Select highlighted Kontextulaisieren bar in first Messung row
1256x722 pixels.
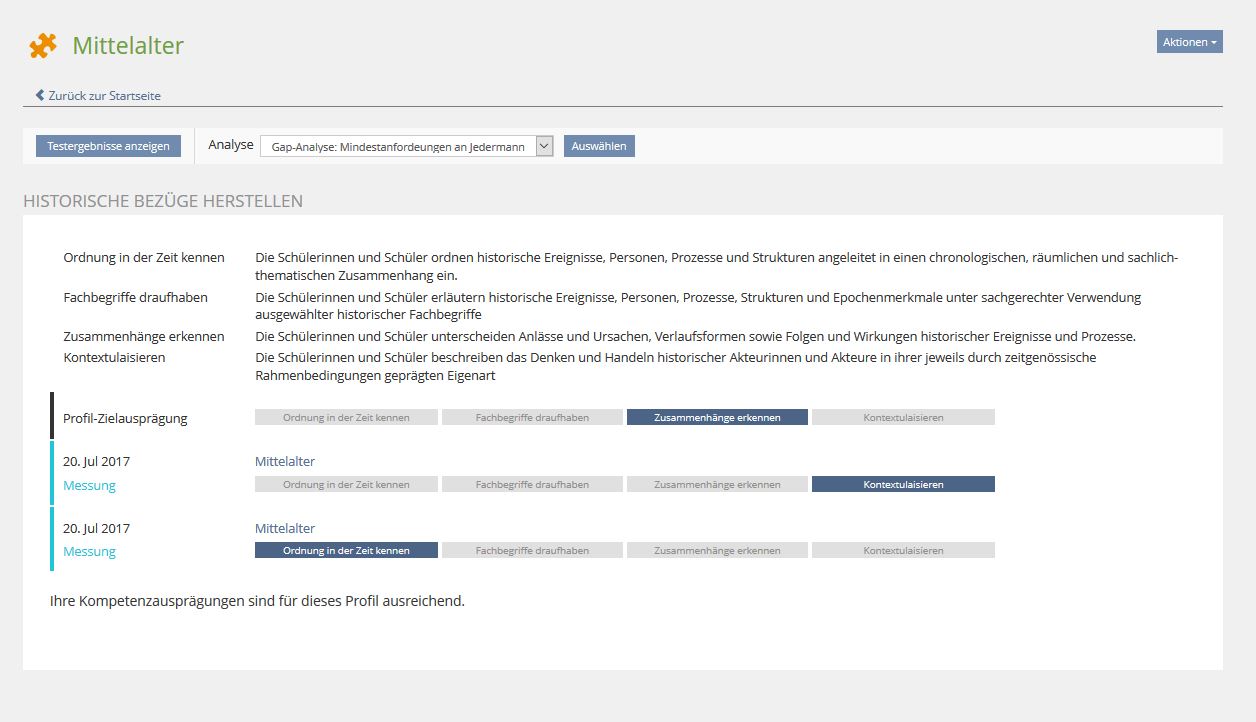[x=903, y=484]
